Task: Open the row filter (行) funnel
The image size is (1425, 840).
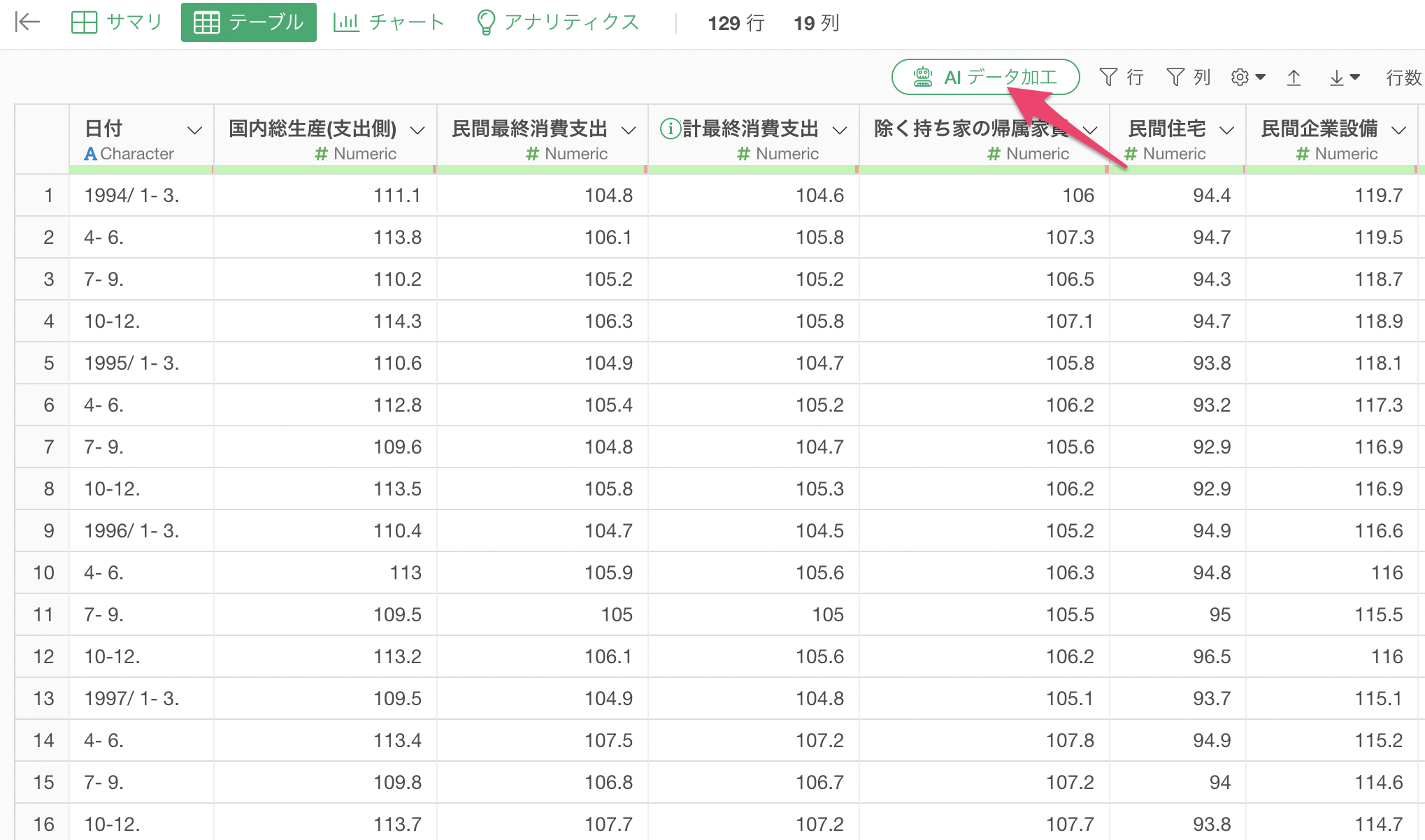Action: click(x=1121, y=77)
